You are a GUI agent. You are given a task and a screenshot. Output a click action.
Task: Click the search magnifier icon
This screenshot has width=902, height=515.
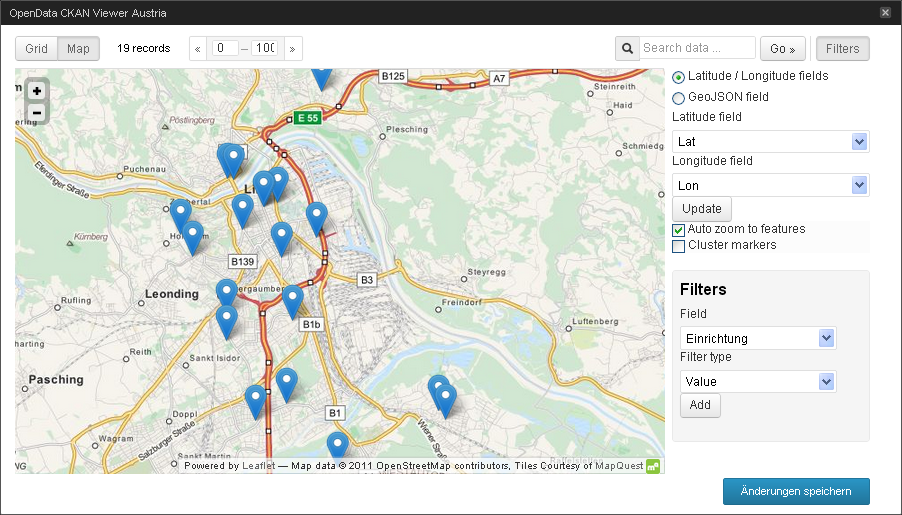point(628,48)
